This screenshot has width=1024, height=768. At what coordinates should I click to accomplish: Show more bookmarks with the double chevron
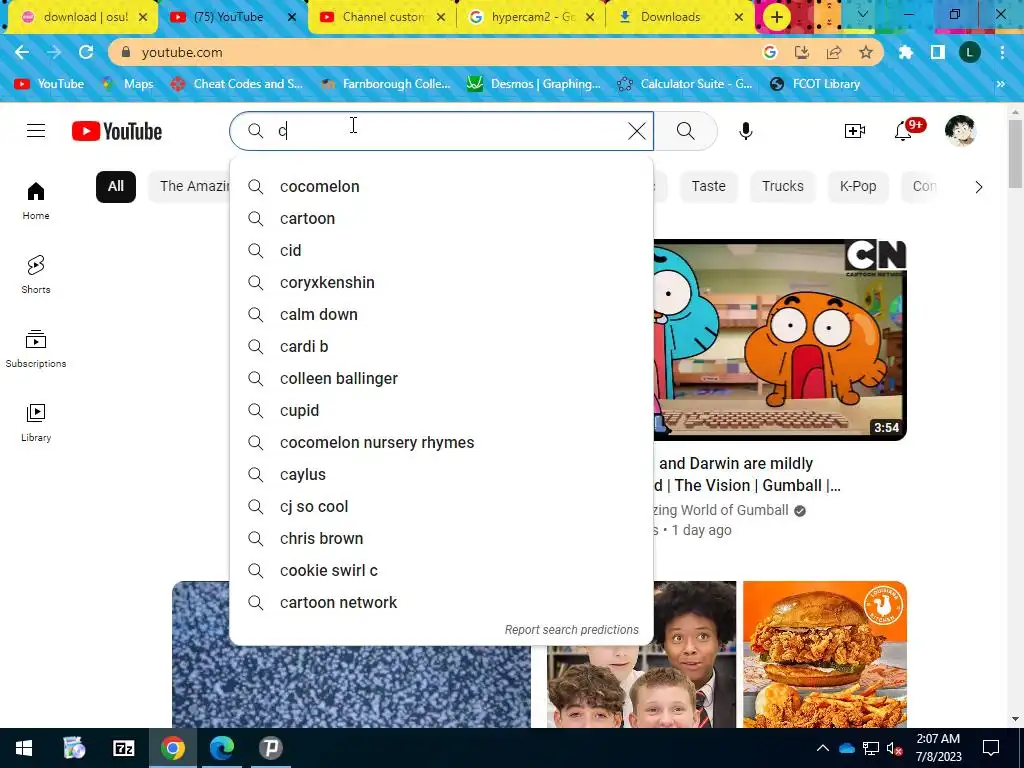[1000, 84]
